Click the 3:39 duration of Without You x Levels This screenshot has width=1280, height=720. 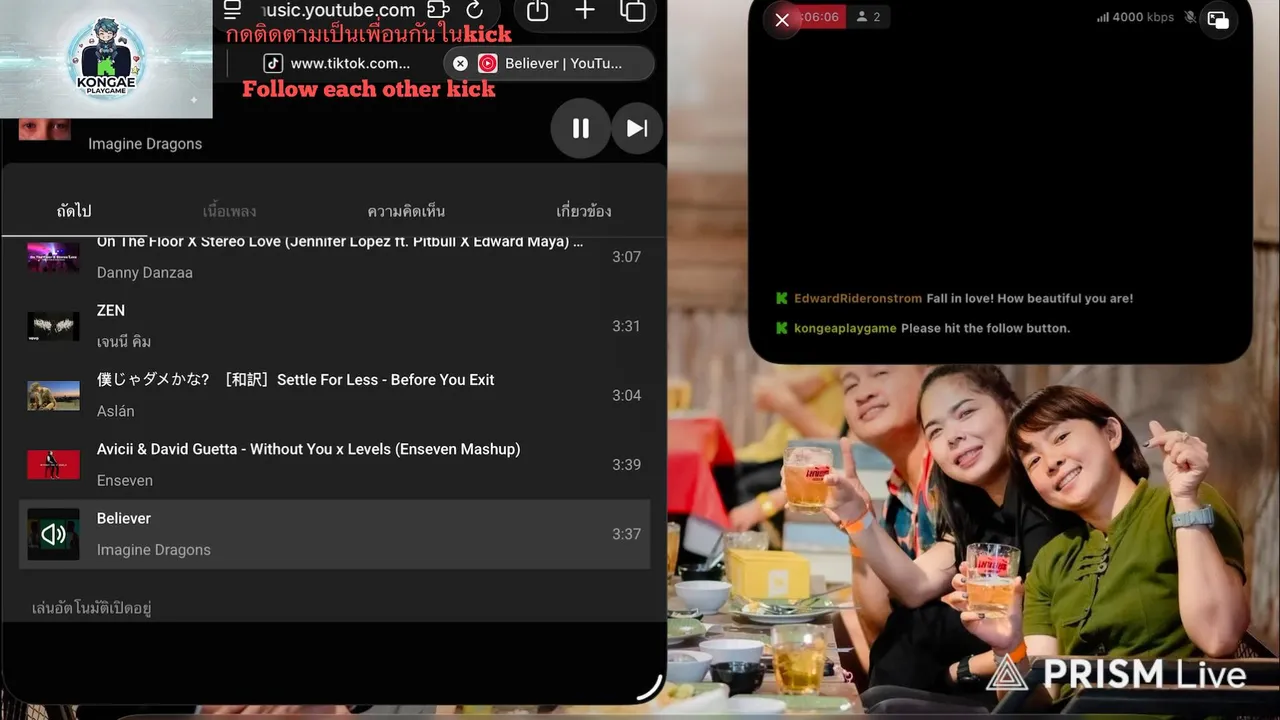click(627, 464)
